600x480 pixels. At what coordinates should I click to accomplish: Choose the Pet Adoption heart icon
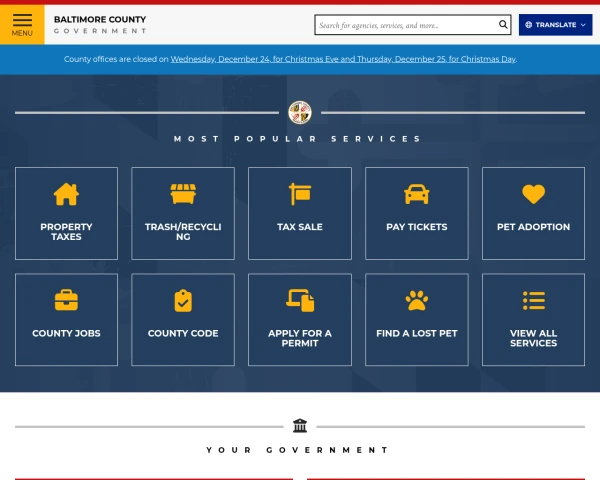pos(533,194)
